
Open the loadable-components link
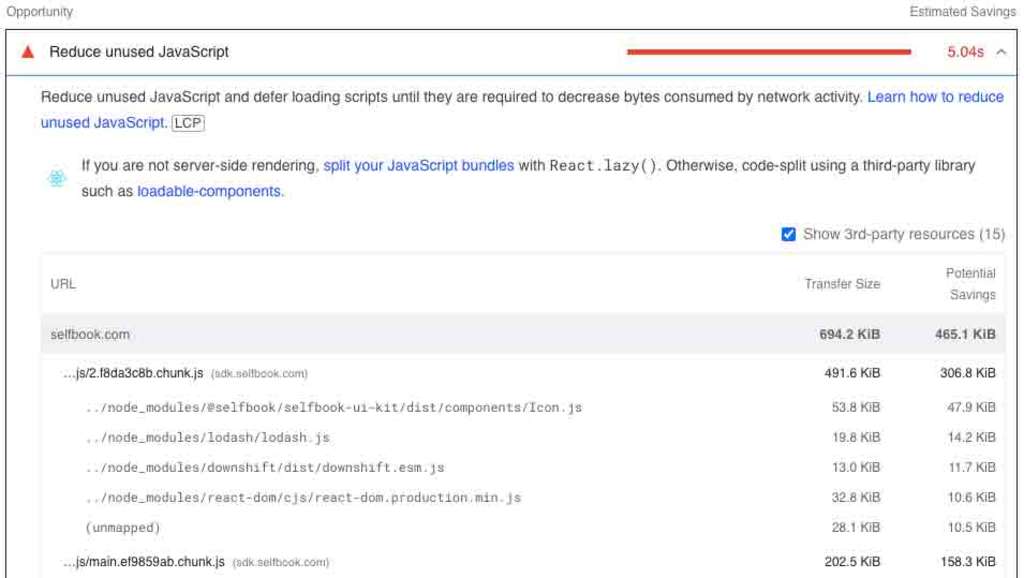click(x=209, y=191)
